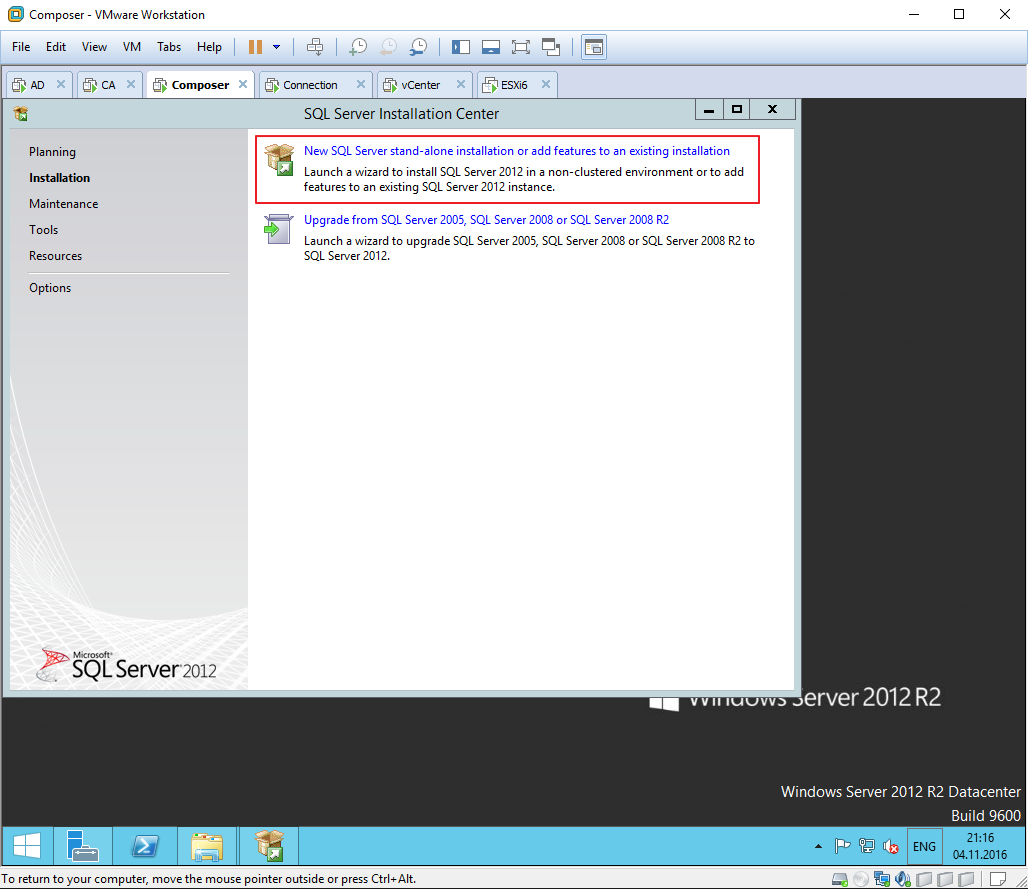This screenshot has height=889, width=1028.
Task: Close the Composer tab
Action: [x=243, y=84]
